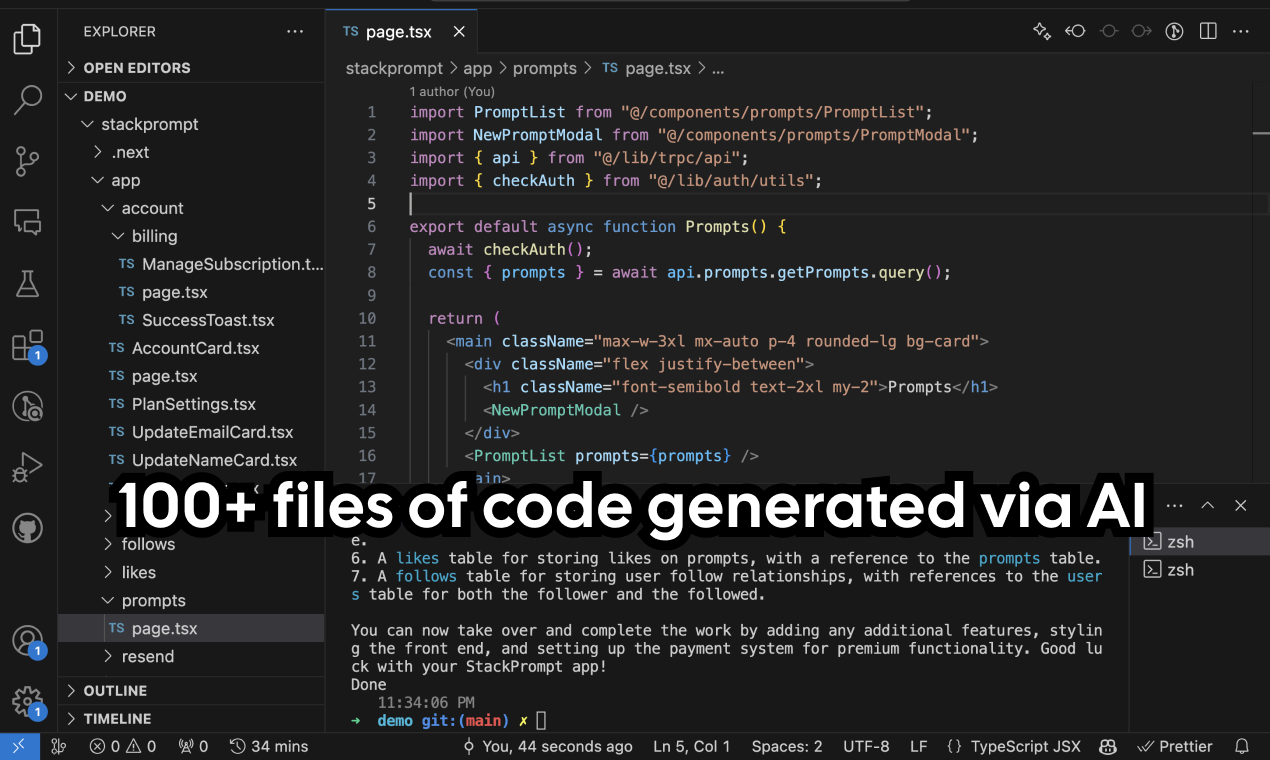The image size is (1270, 760).
Task: Click the Prettier status bar item
Action: (1175, 746)
